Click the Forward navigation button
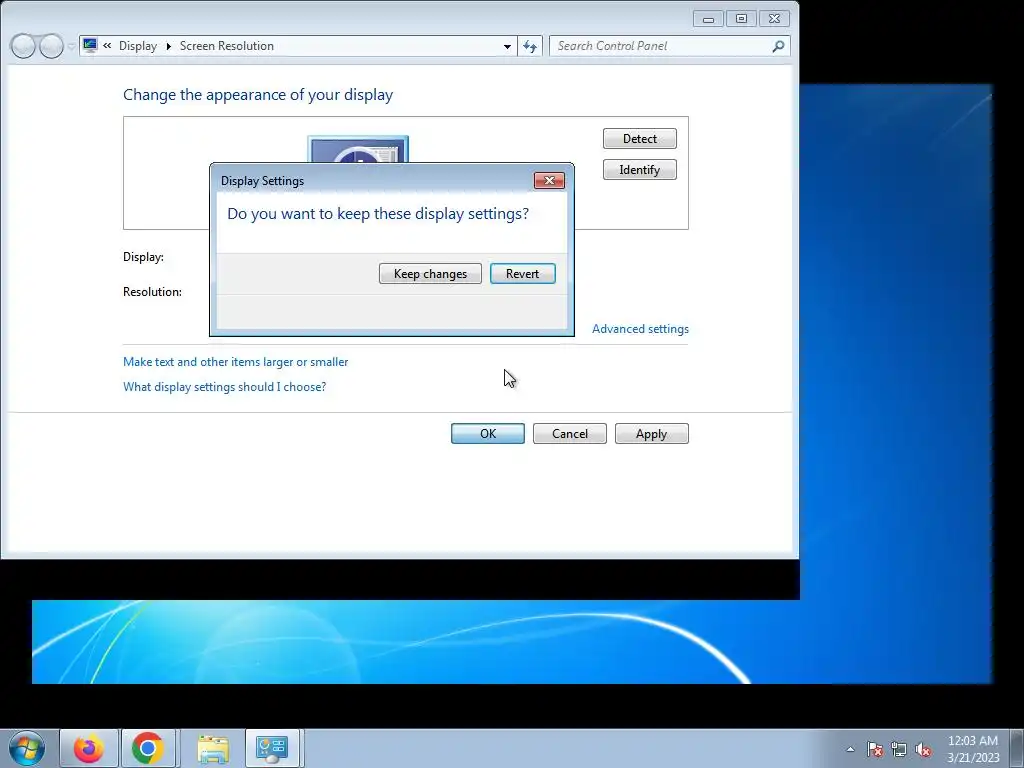Screen dimensions: 1024x768 coord(52,46)
